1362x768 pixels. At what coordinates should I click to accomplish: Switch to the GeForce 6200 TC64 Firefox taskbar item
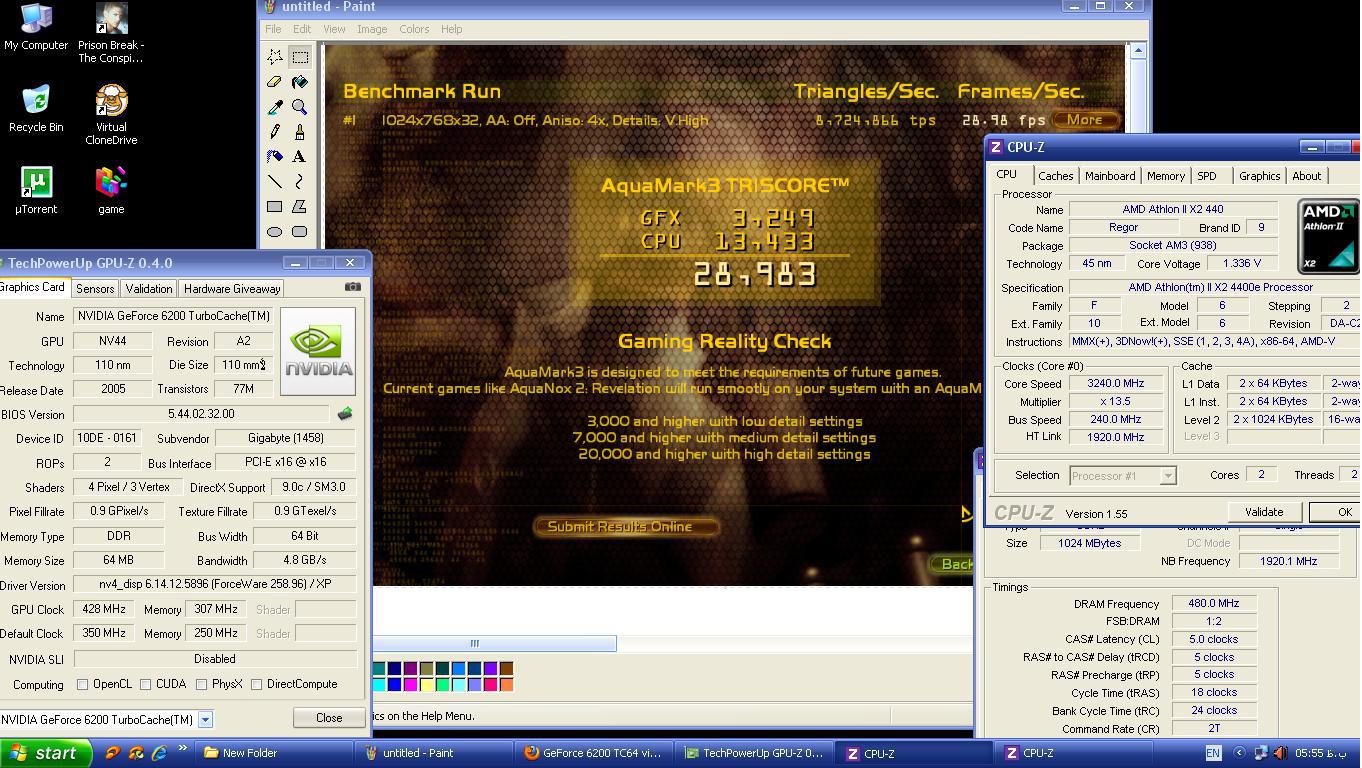[594, 753]
